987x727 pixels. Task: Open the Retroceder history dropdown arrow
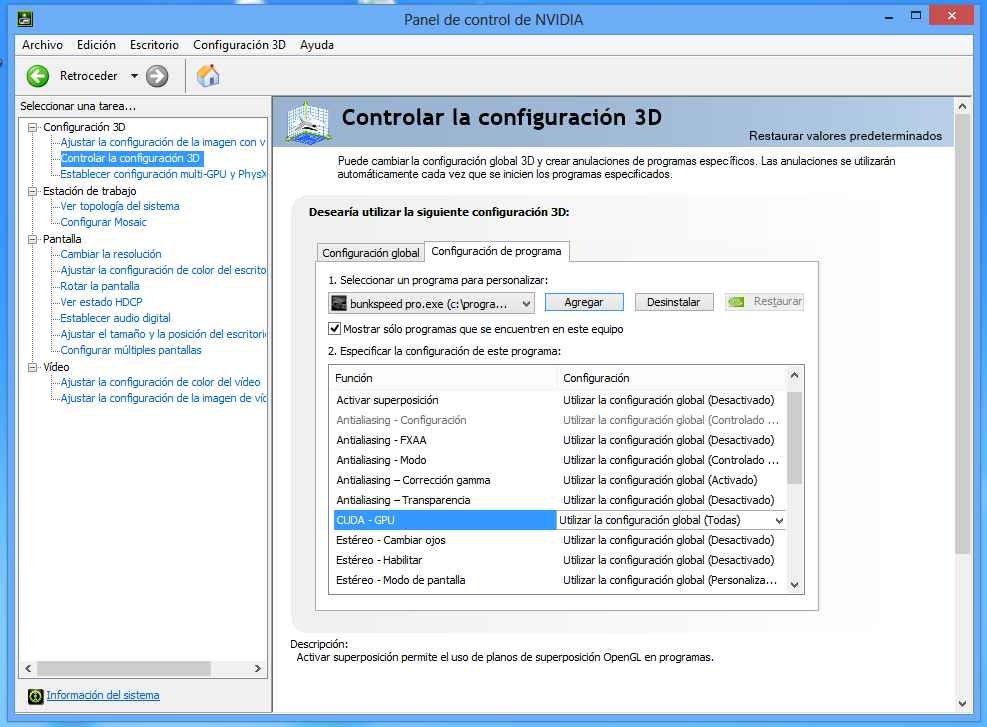[x=134, y=76]
